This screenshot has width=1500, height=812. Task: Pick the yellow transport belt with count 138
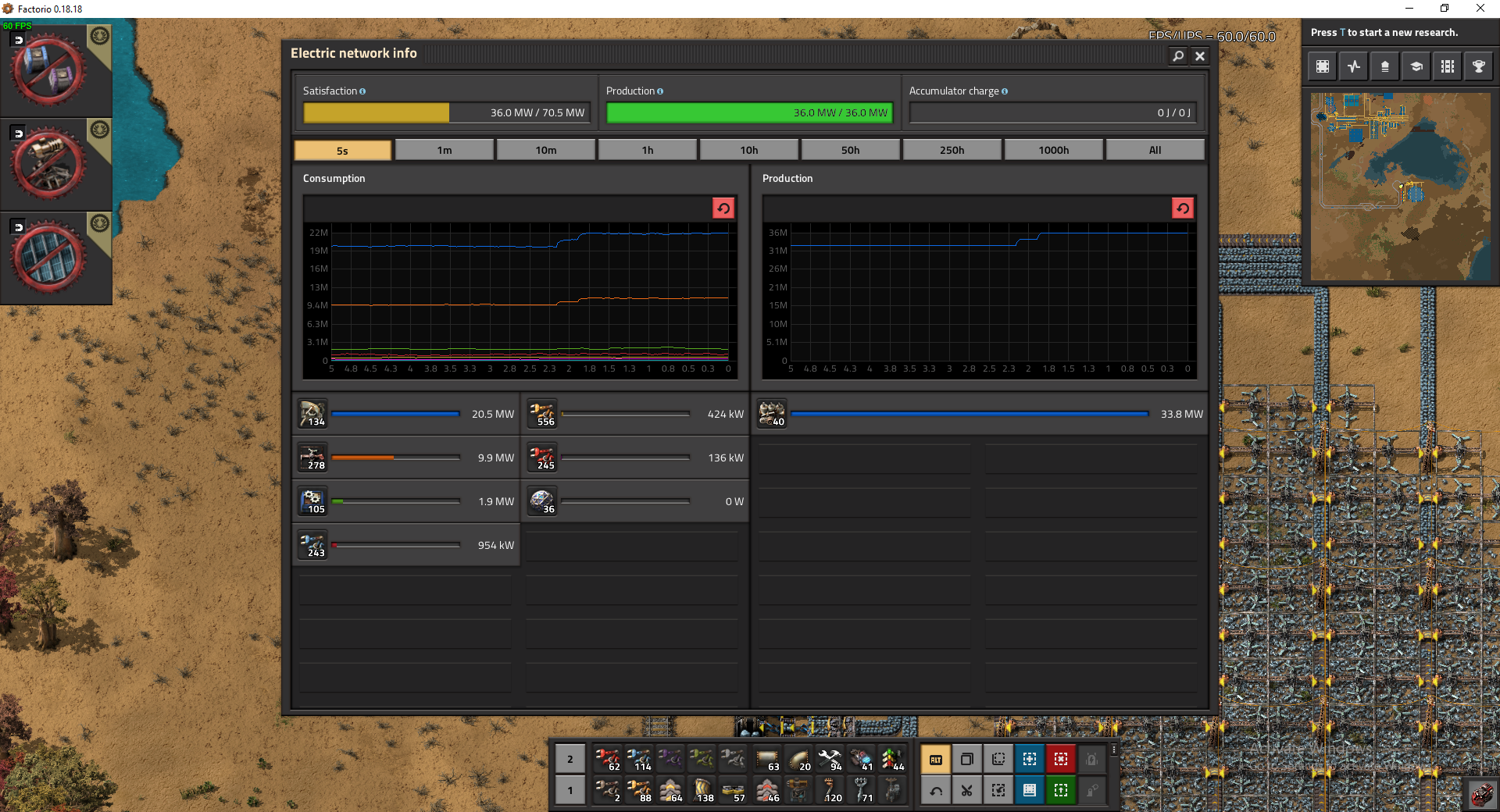tap(703, 790)
